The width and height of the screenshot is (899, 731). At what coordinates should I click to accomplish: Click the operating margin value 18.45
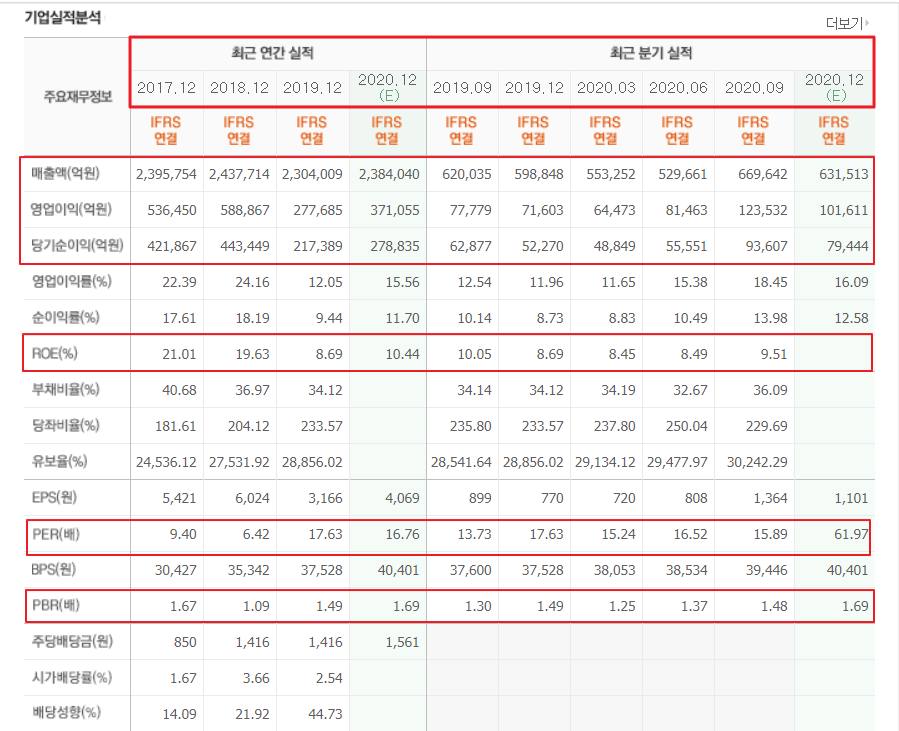[771, 283]
